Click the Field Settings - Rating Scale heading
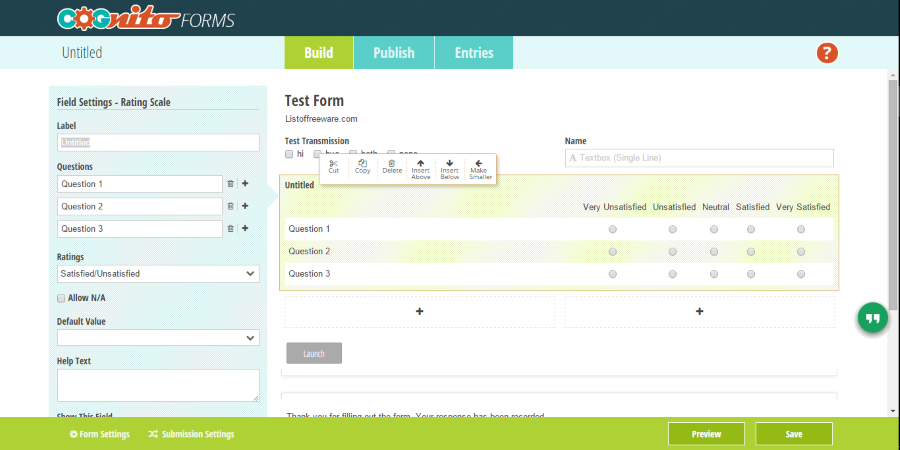 point(114,103)
